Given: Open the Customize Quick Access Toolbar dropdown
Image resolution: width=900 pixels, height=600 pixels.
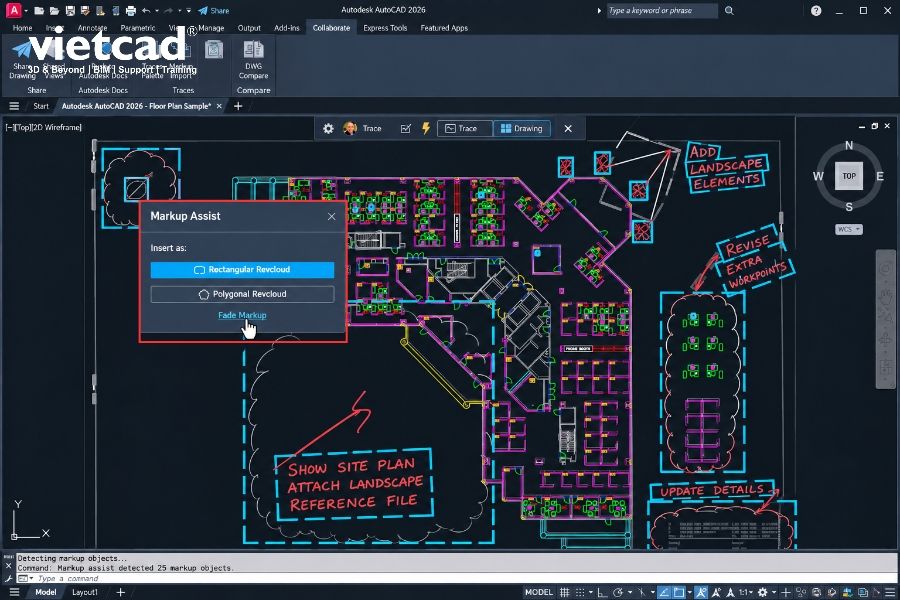Looking at the screenshot, I should coord(188,10).
